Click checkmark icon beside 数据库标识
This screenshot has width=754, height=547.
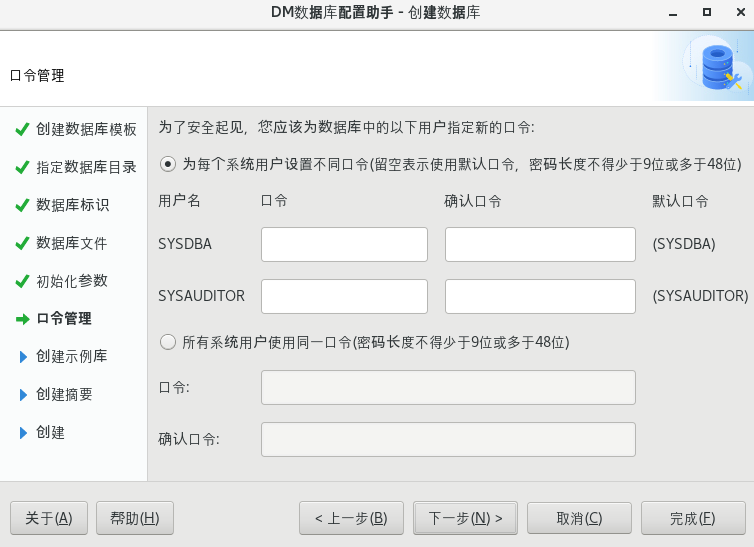coord(22,205)
